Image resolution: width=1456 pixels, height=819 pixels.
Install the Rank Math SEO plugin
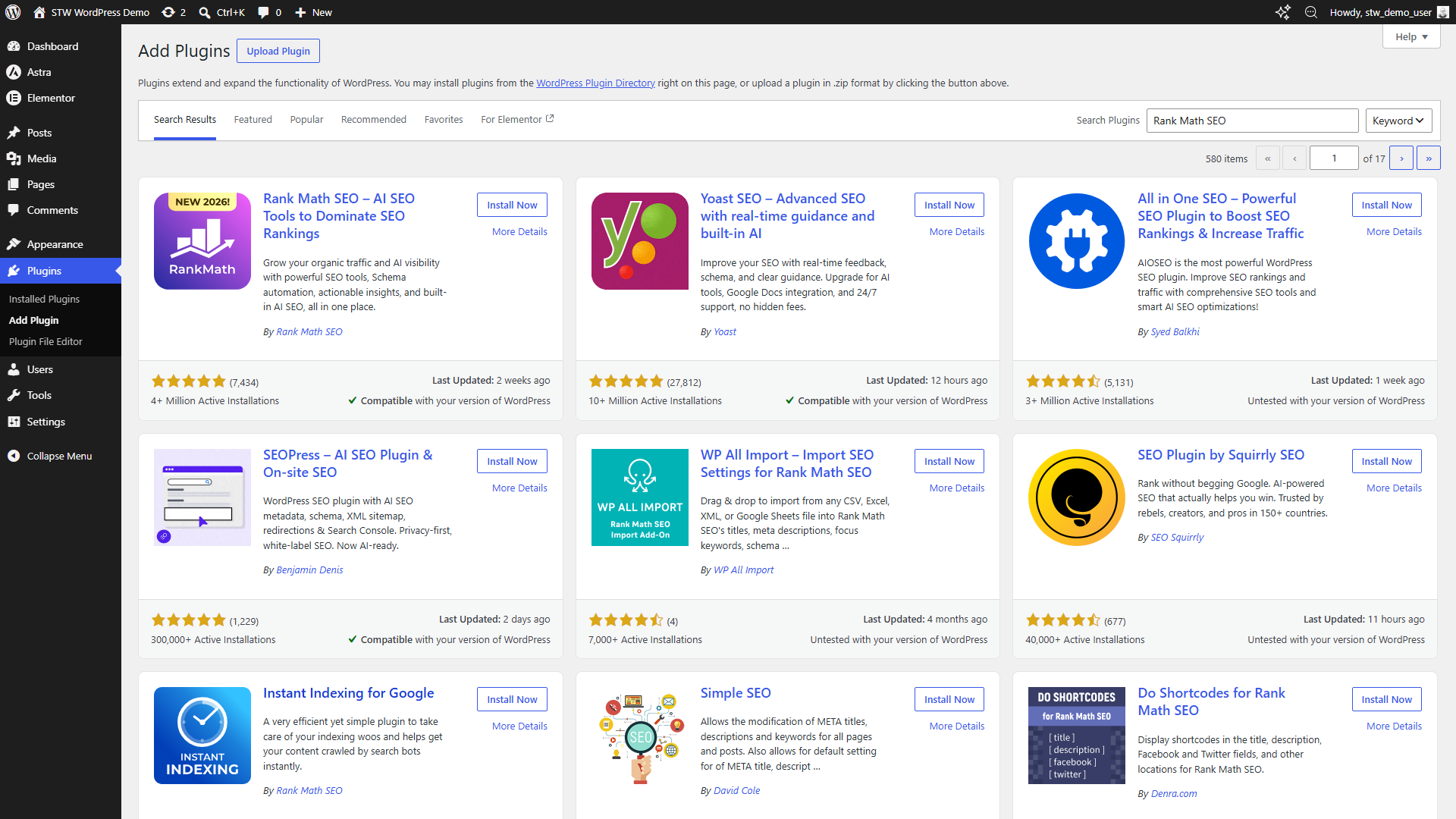[x=512, y=205]
